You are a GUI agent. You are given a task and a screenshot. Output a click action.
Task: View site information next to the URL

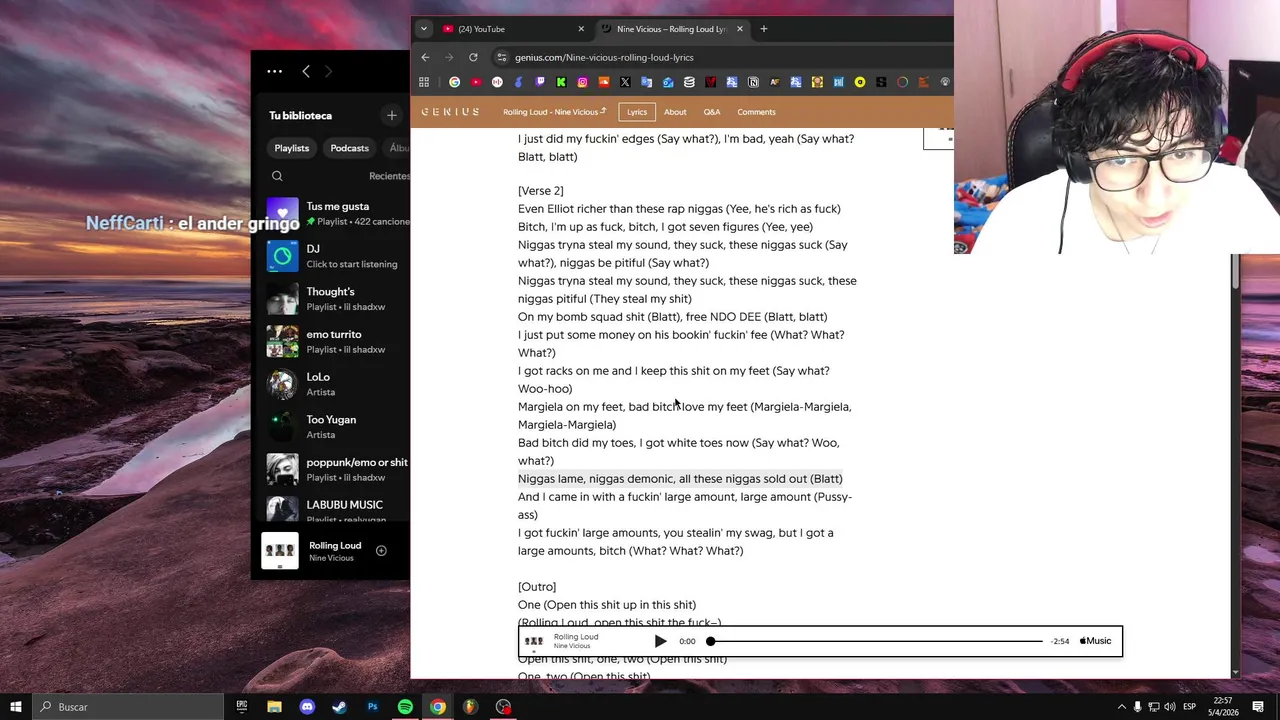pyautogui.click(x=502, y=57)
